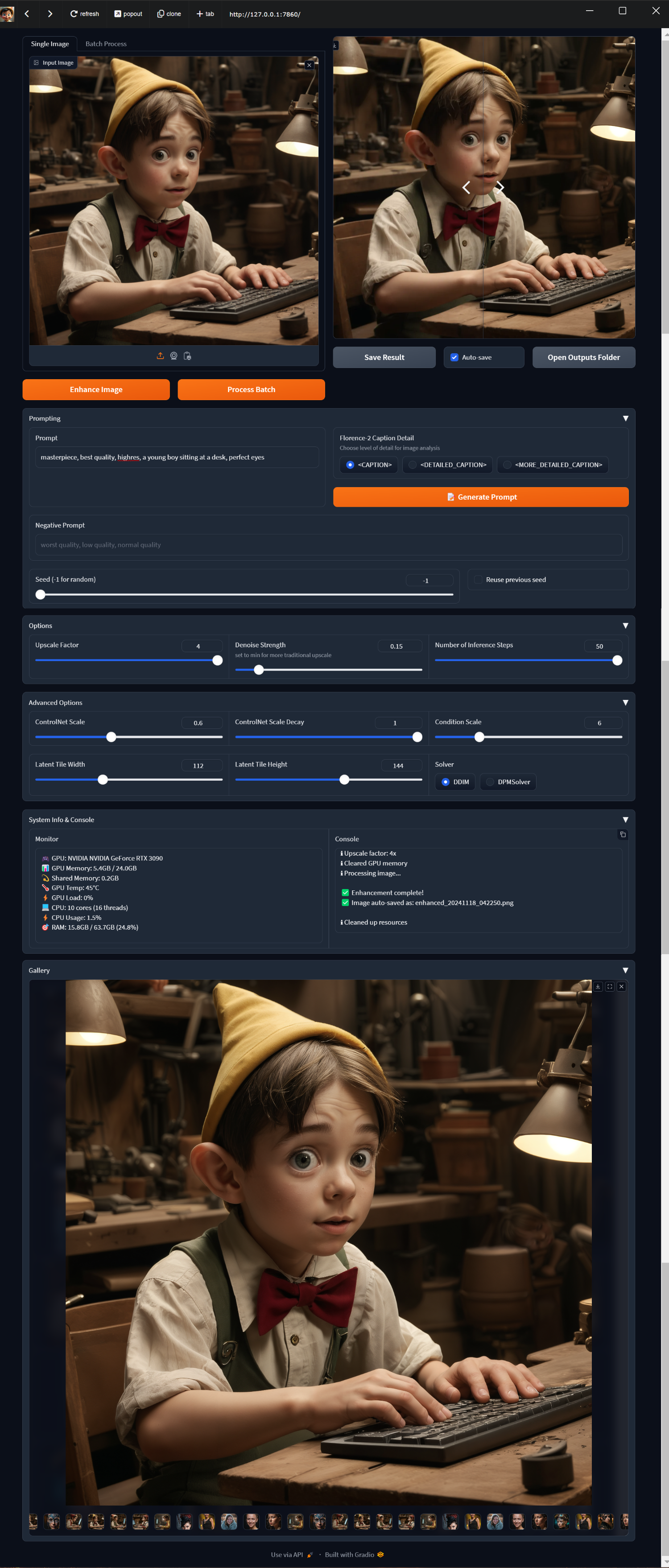Click the Number of Inference Steps slider handle
This screenshot has height=1568, width=669.
click(617, 661)
